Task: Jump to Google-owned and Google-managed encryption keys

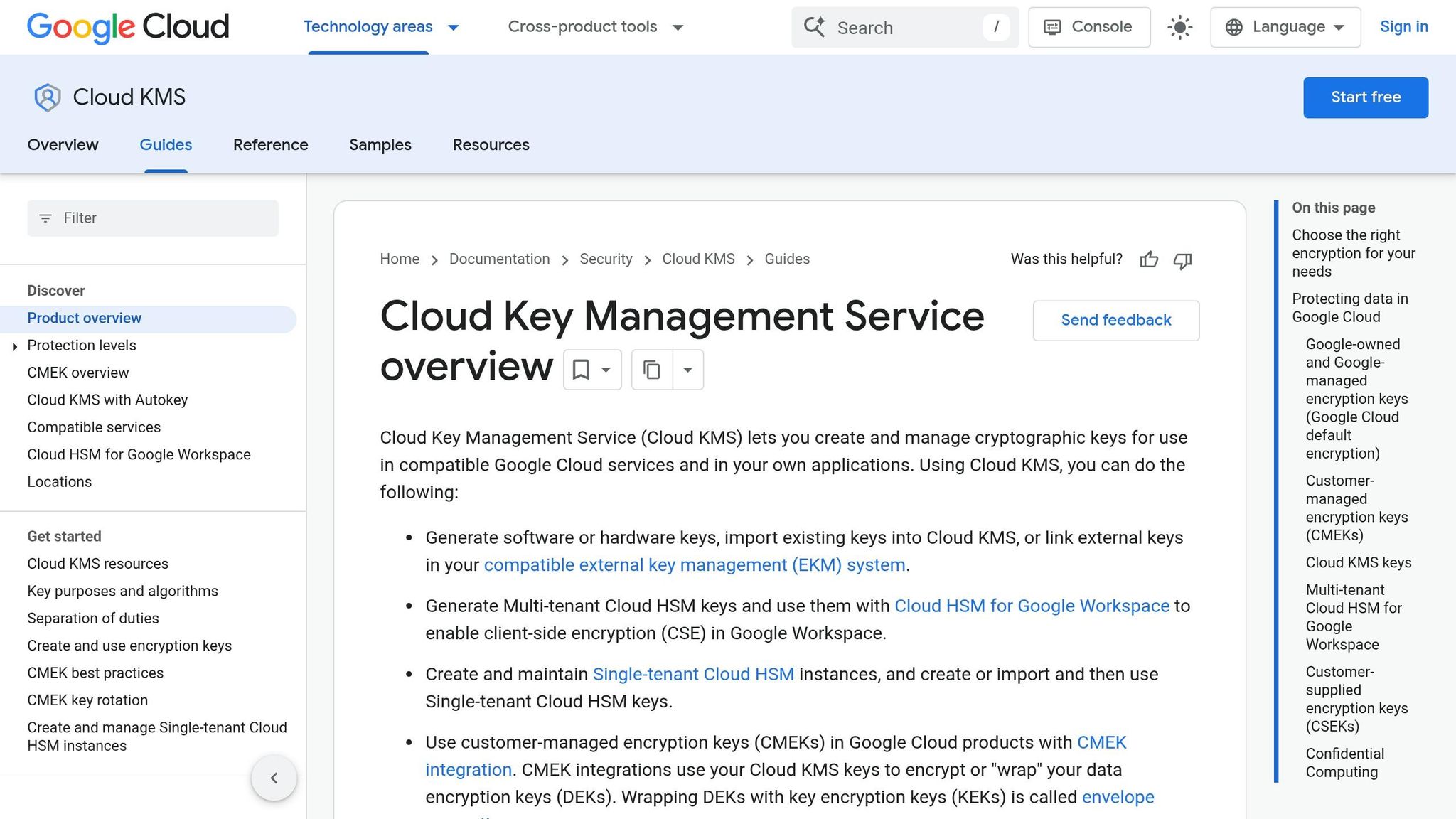Action: (1356, 400)
